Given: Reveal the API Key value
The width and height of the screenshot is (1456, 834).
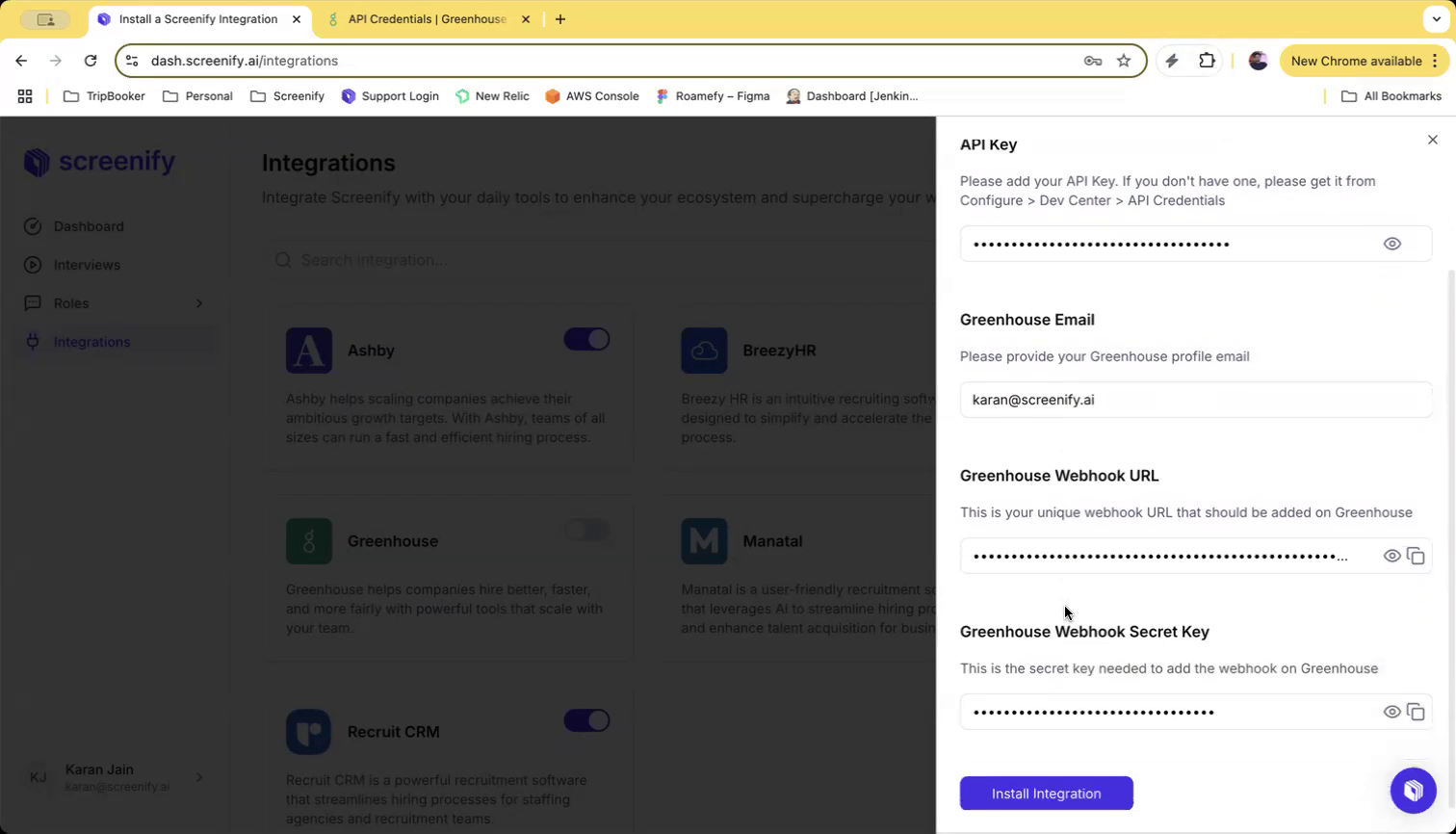Looking at the screenshot, I should click(1391, 244).
